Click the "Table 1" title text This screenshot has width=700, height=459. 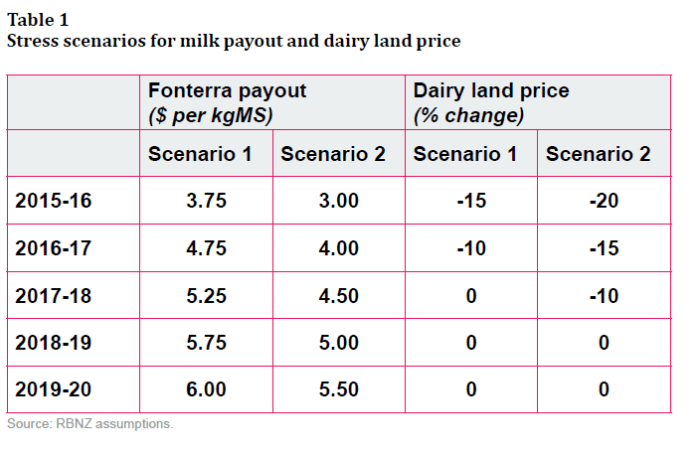[38, 19]
